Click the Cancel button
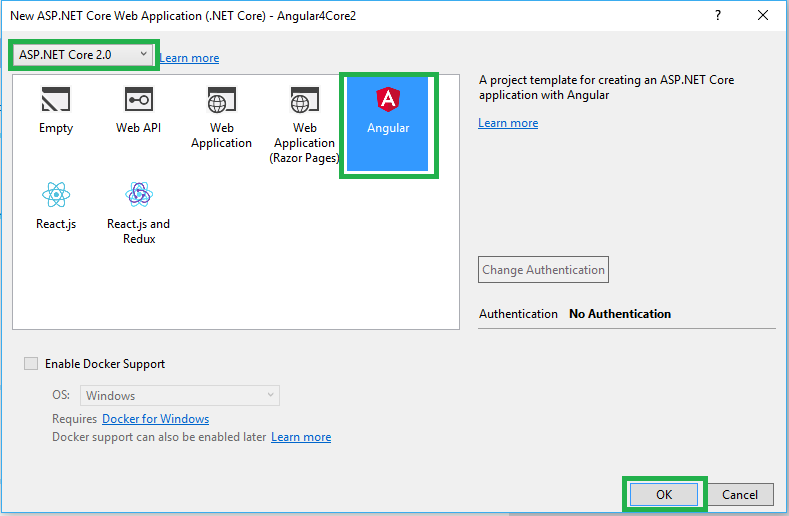789x516 pixels. [x=740, y=495]
